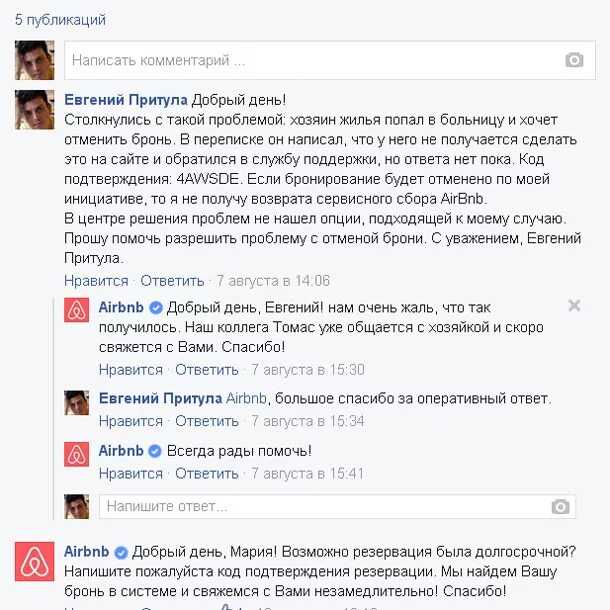610x610 pixels.
Task: Reply to Евгений's comment from 15:34
Action: pyautogui.click(x=207, y=421)
